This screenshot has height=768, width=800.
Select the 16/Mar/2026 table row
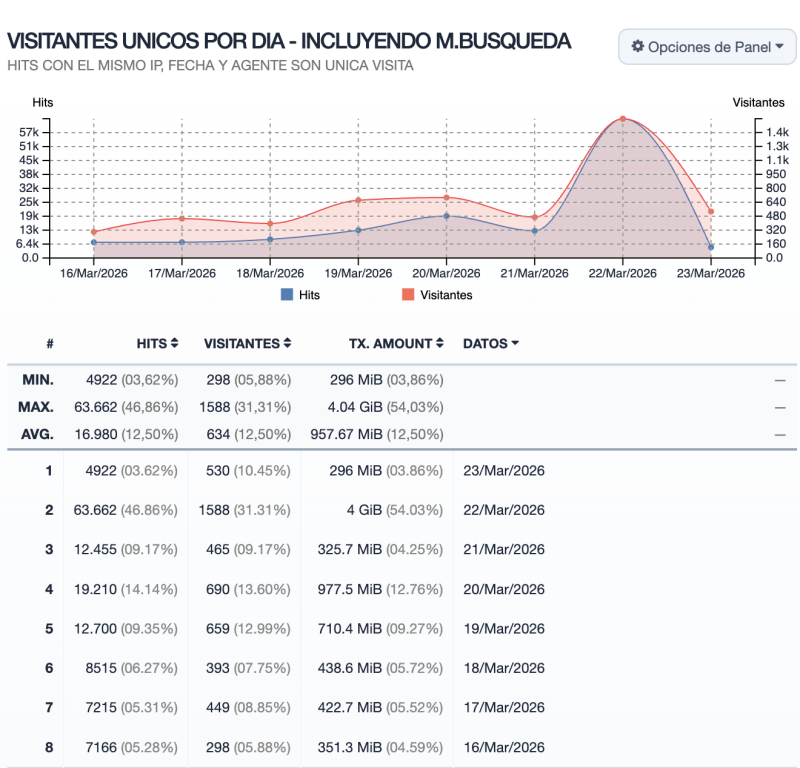[x=402, y=747]
